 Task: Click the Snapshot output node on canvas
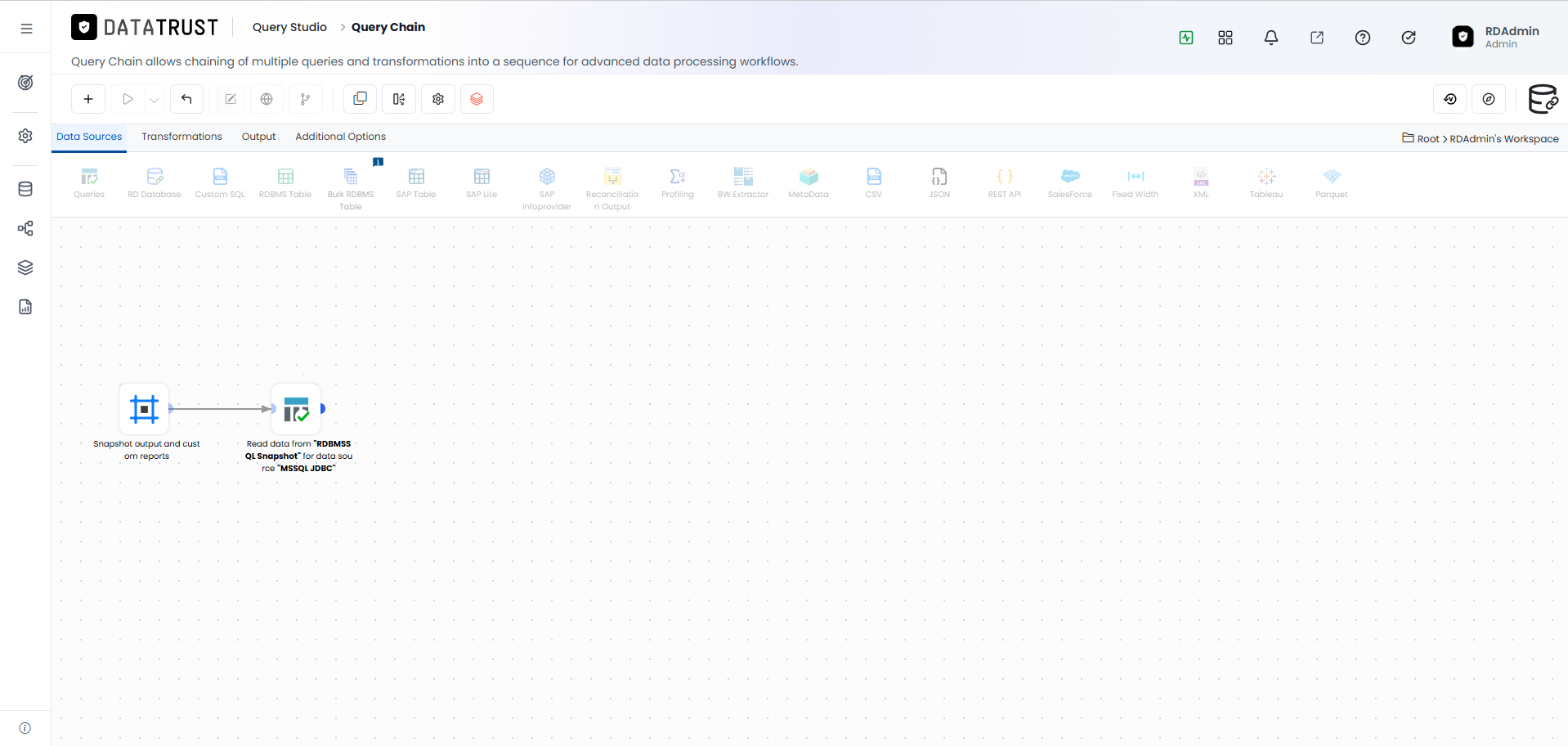[x=144, y=409]
